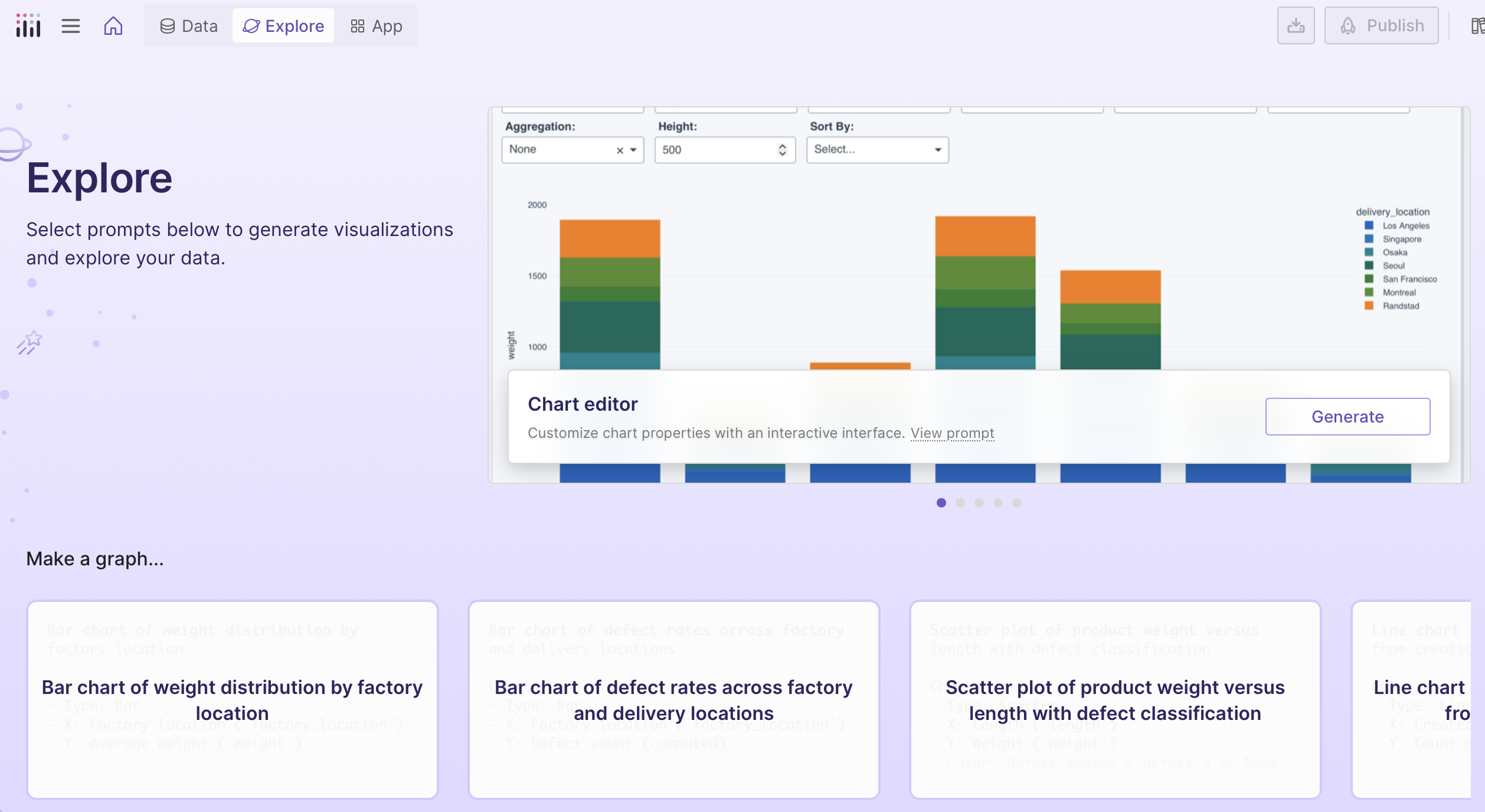Open the documentation library icon top right

[x=1479, y=25]
